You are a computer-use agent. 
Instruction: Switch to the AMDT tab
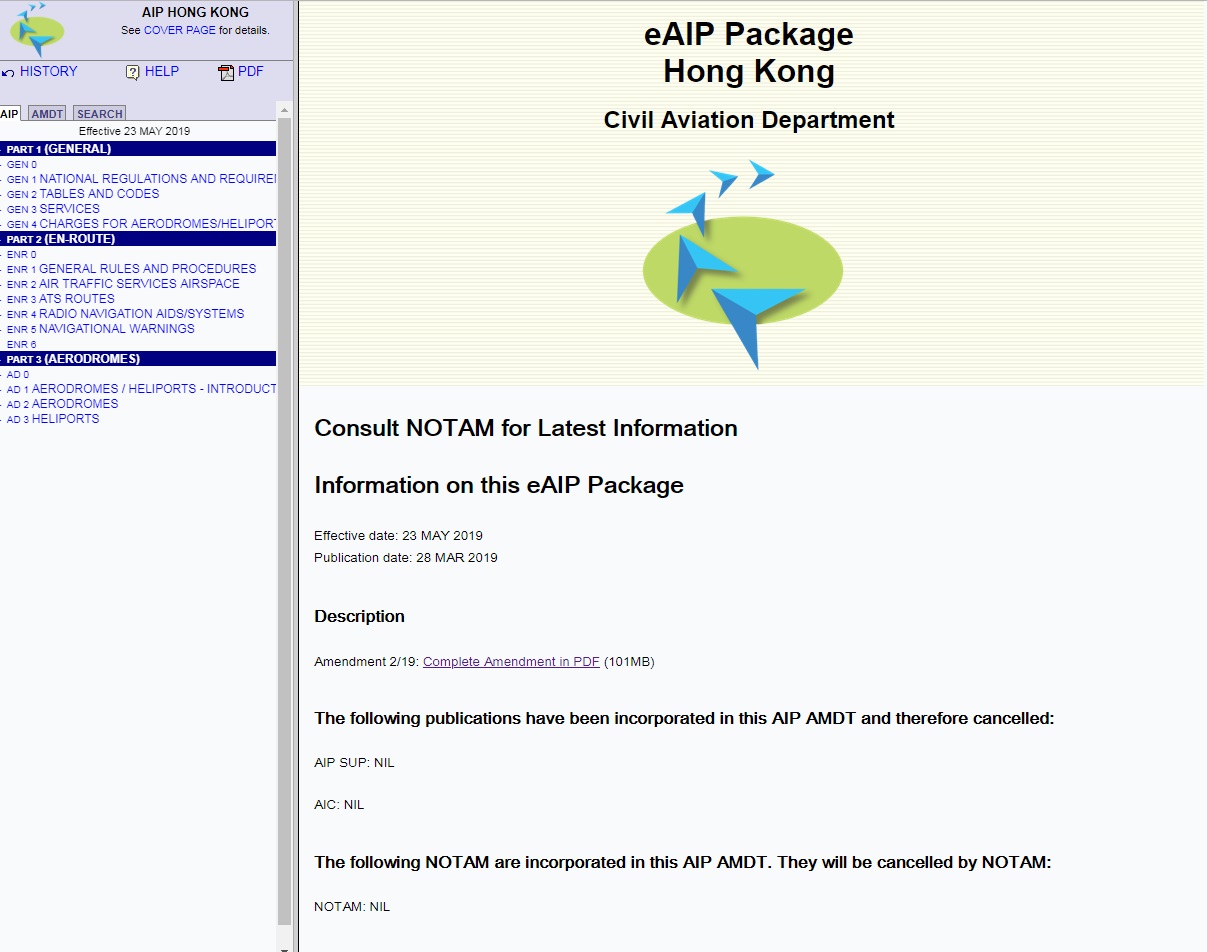pyautogui.click(x=46, y=113)
